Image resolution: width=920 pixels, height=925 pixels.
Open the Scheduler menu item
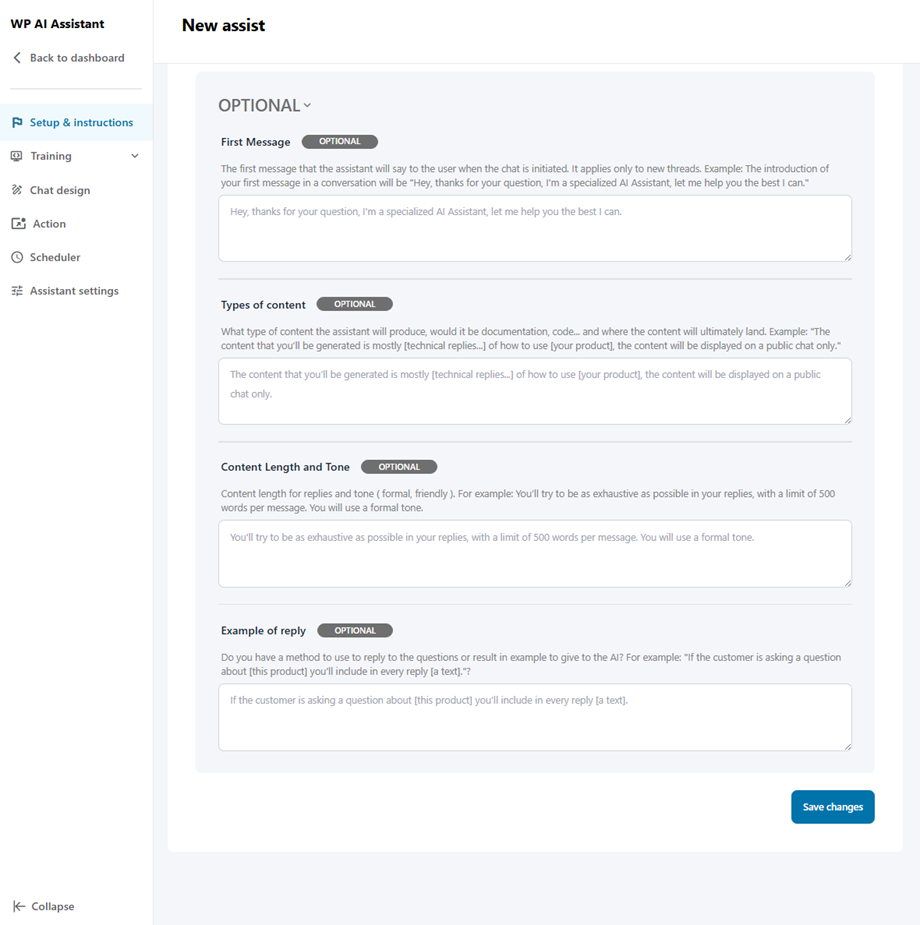[x=55, y=257]
